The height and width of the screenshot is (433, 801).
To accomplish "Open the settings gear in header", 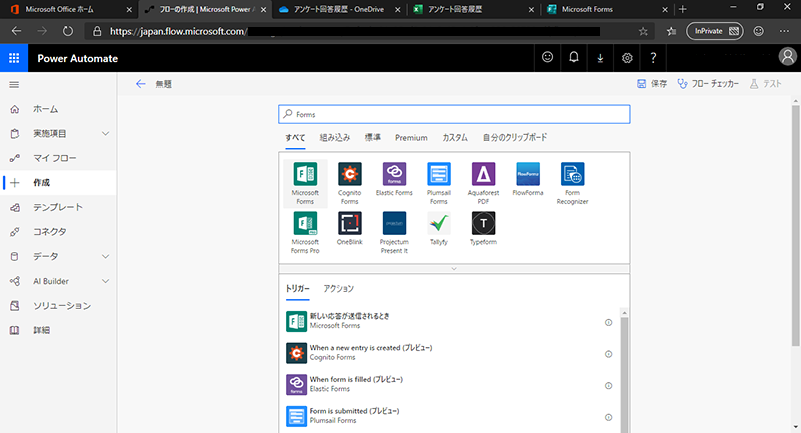I will coord(627,58).
